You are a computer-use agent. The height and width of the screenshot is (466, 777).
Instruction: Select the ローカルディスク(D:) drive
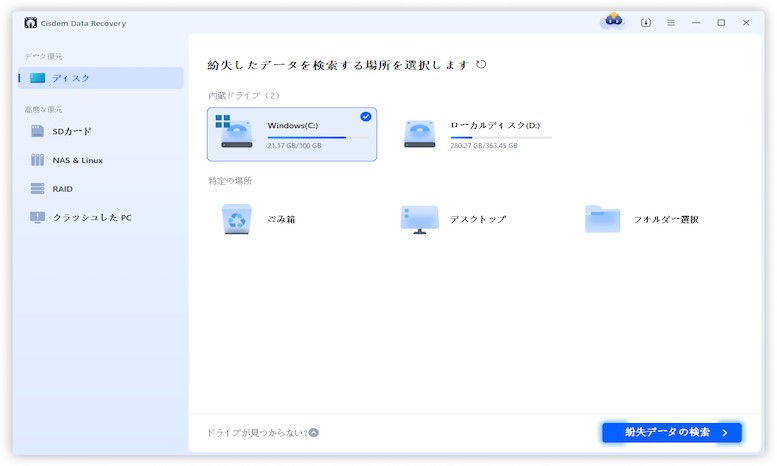coord(477,134)
